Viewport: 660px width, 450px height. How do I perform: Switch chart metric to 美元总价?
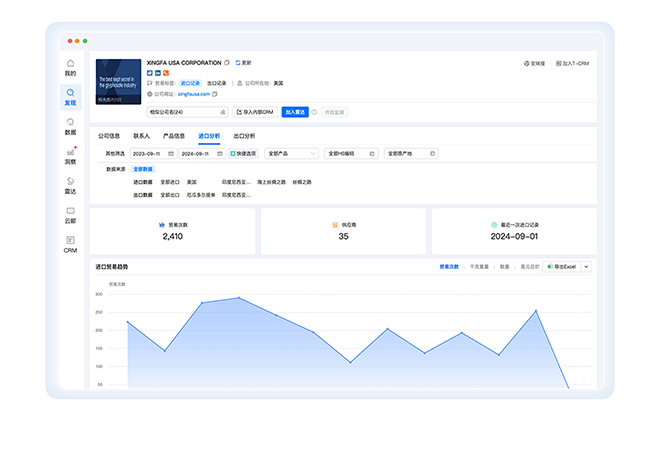pyautogui.click(x=530, y=266)
